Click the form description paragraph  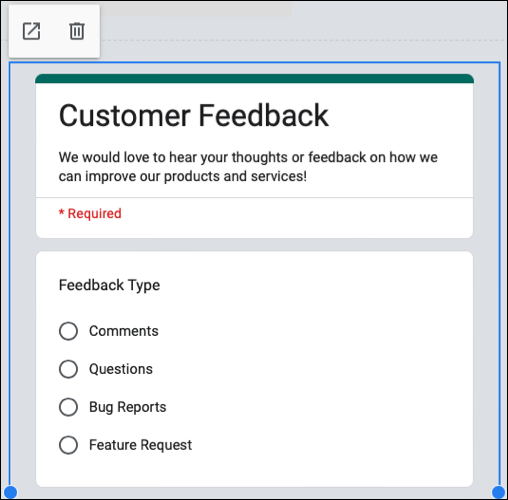[248, 167]
